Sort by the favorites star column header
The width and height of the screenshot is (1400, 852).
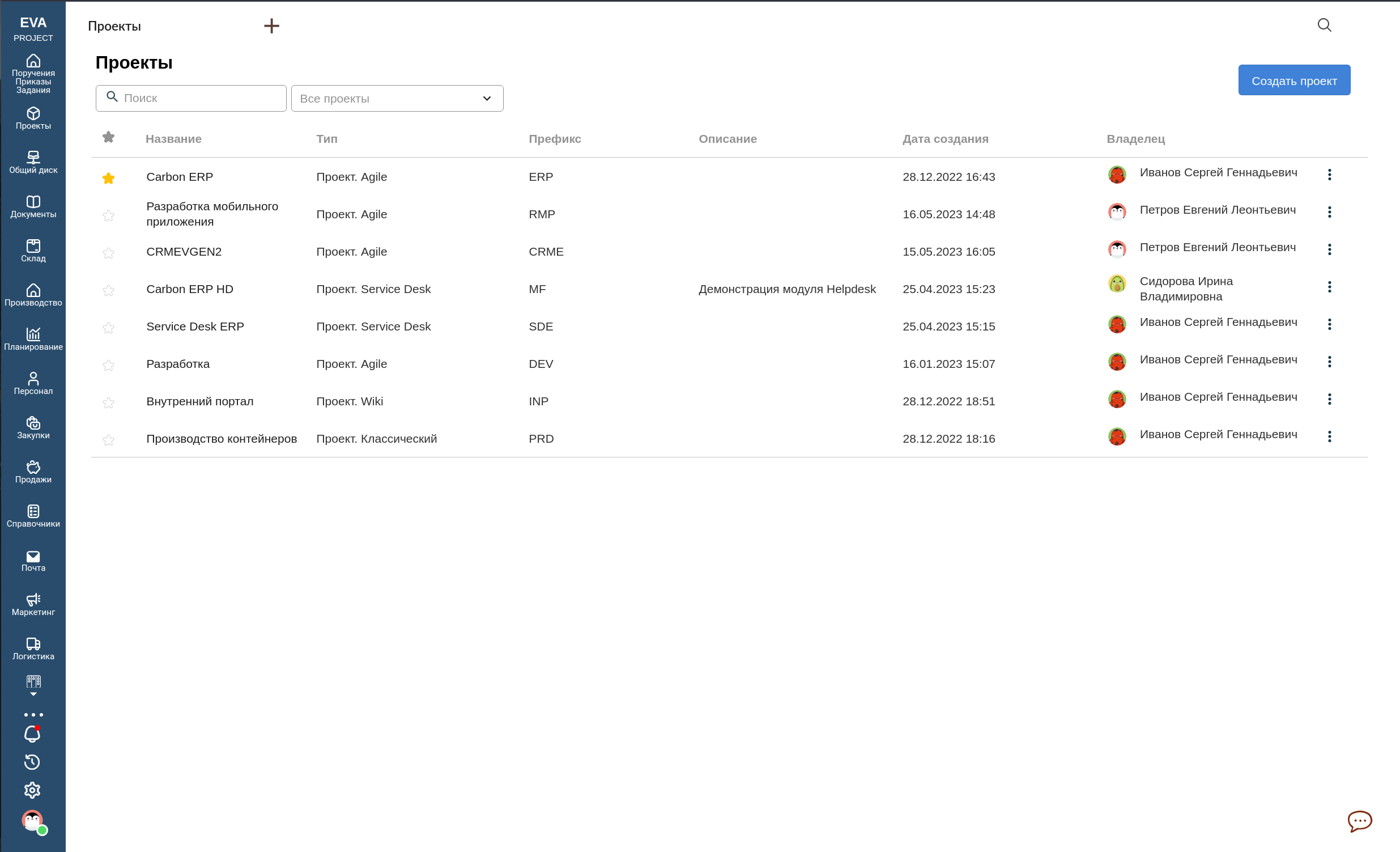(109, 137)
